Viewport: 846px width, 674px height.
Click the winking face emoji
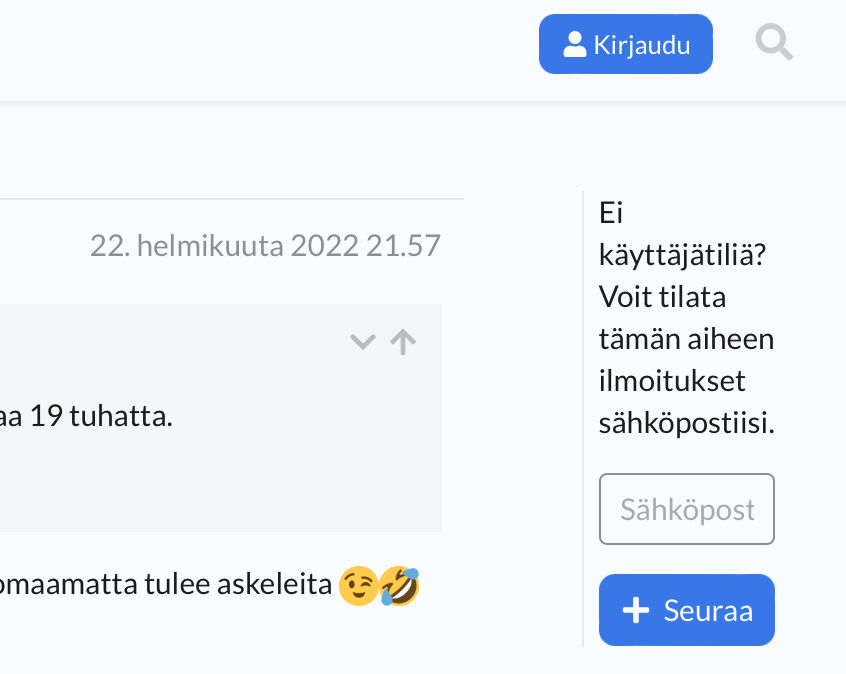pos(358,586)
